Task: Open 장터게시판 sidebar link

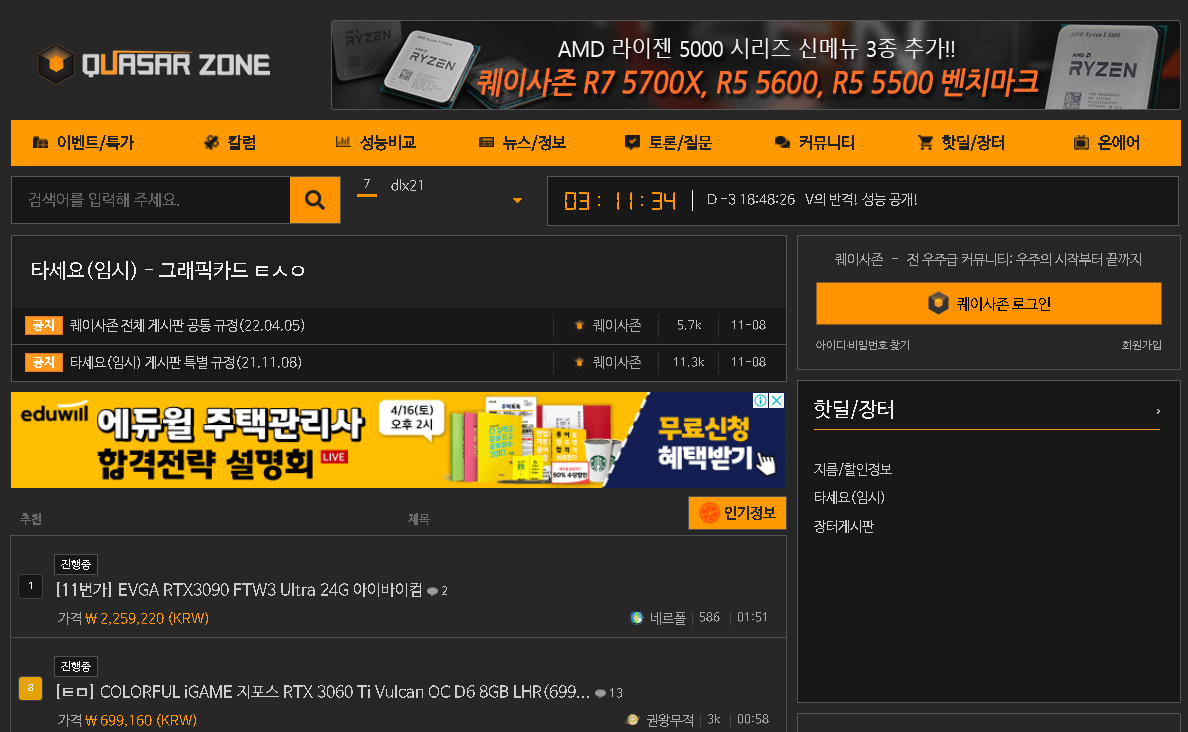Action: [844, 527]
